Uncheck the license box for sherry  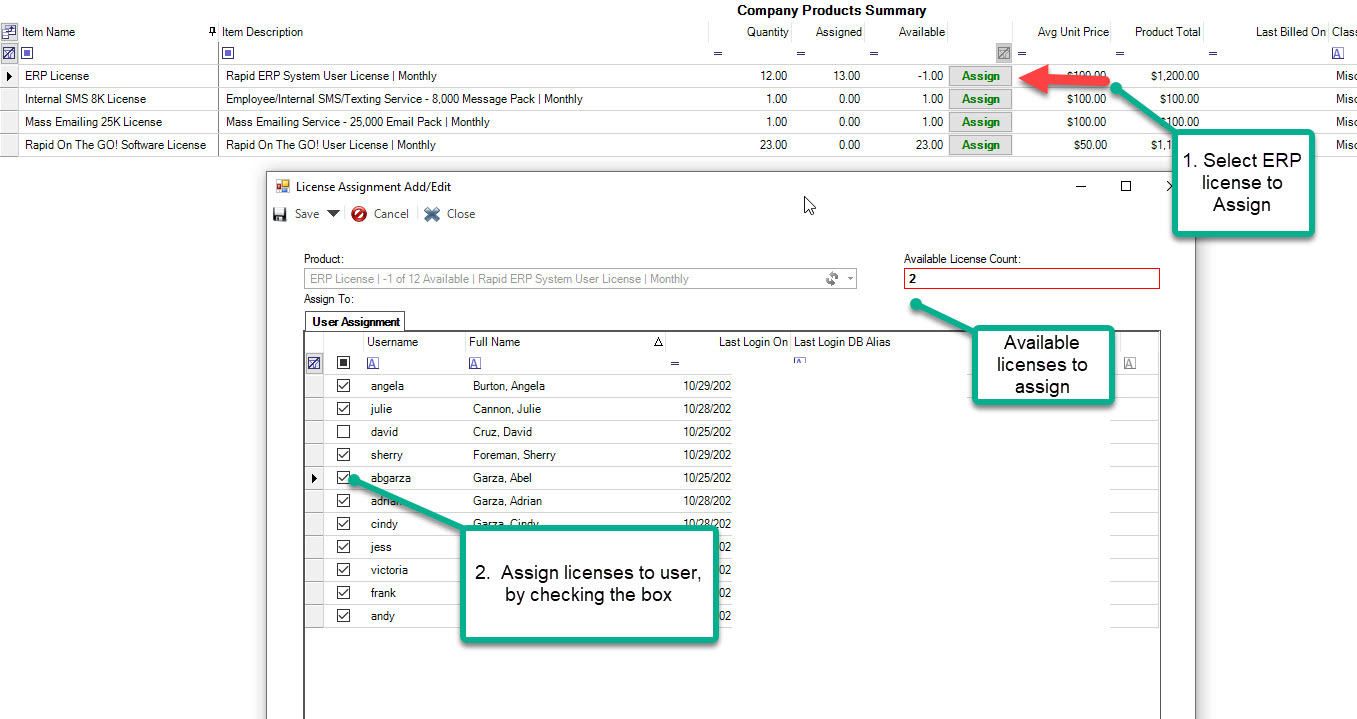[x=343, y=455]
